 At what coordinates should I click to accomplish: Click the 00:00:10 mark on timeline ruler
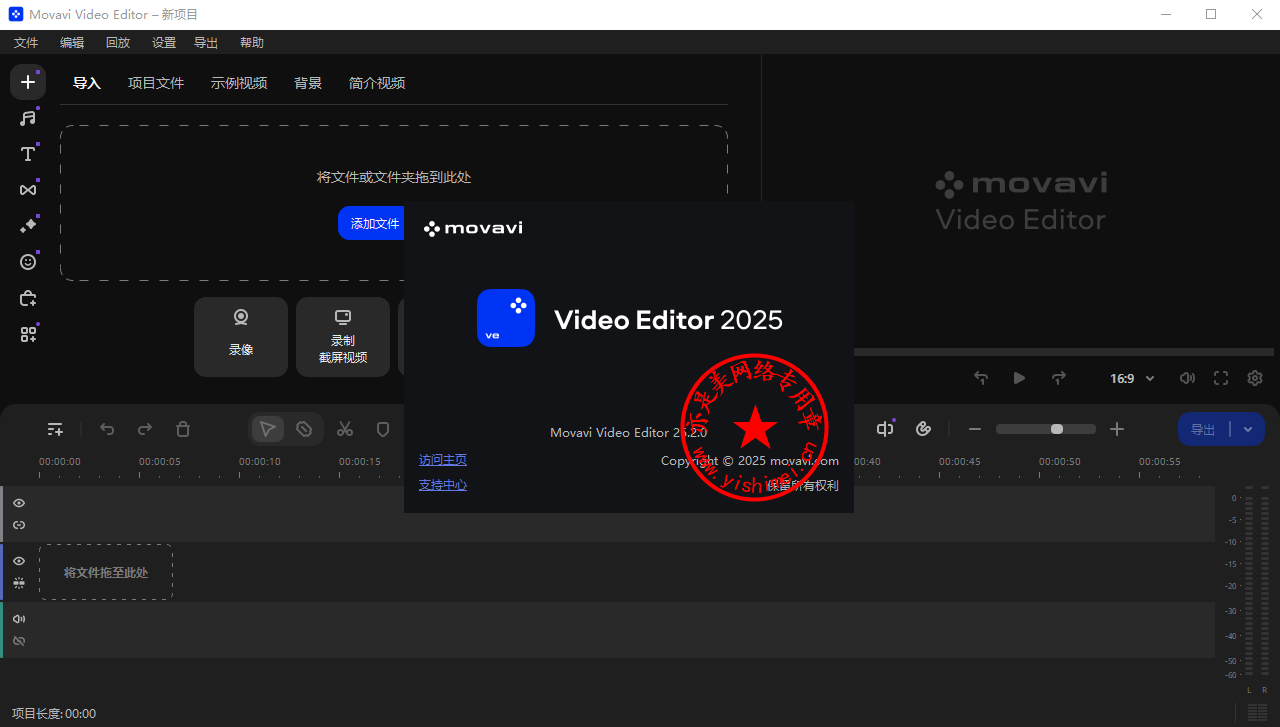click(259, 462)
